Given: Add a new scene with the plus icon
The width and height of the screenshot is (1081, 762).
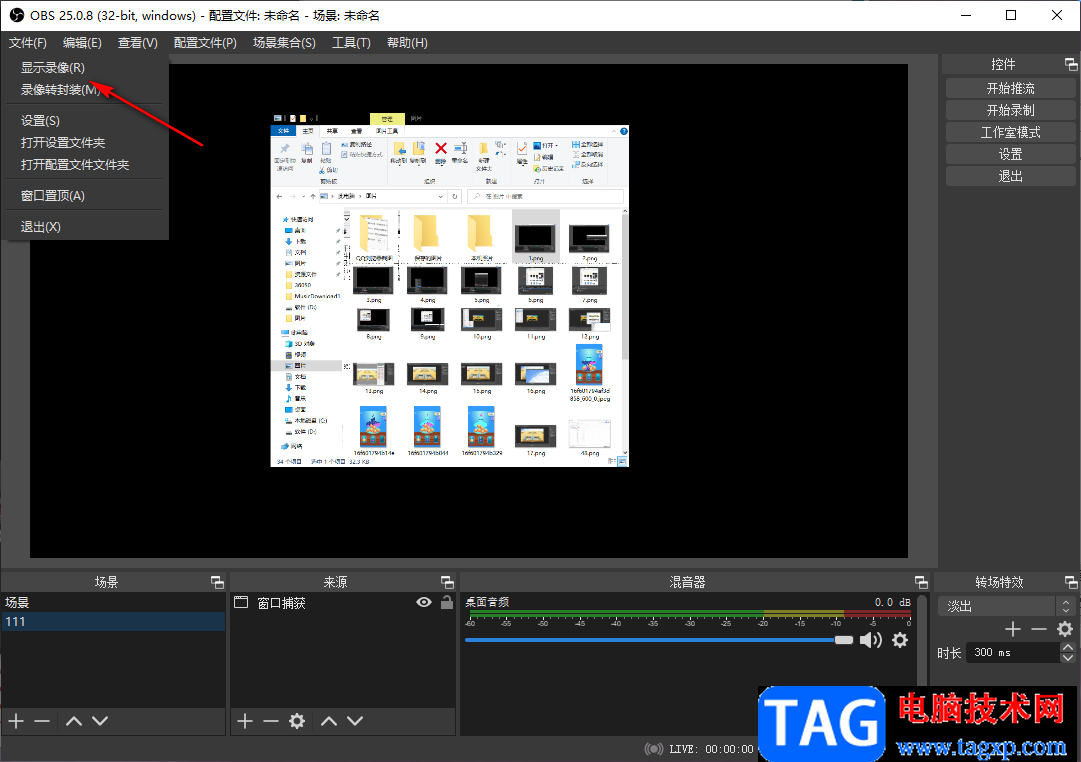Looking at the screenshot, I should [16, 721].
